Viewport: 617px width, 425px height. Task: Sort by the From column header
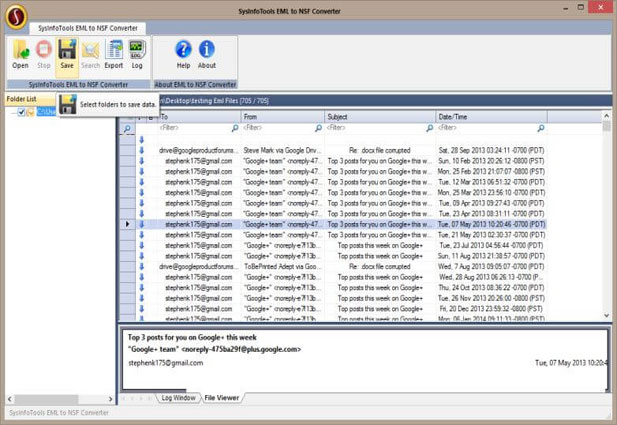[x=283, y=117]
